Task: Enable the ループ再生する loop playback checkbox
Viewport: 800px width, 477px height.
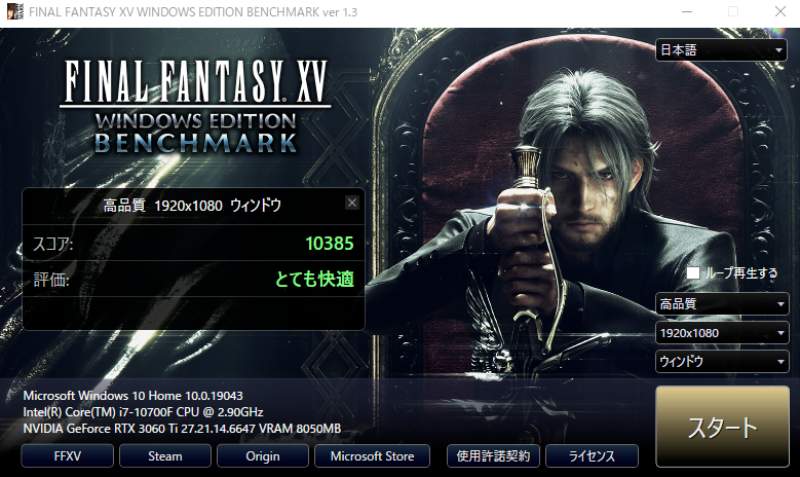Action: (693, 272)
